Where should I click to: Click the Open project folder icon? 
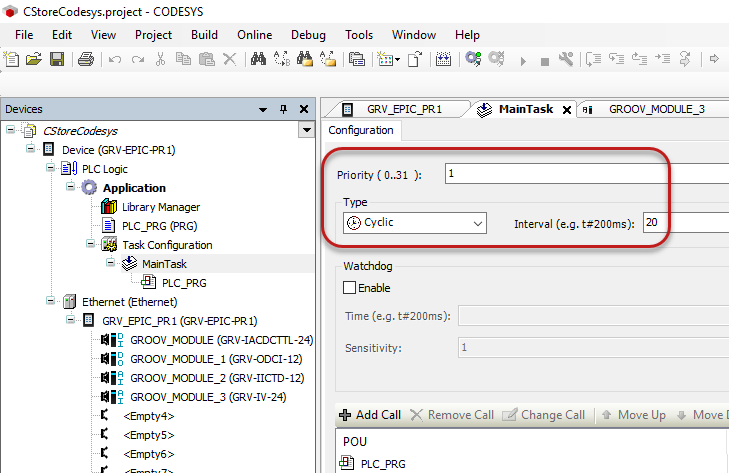tap(34, 60)
